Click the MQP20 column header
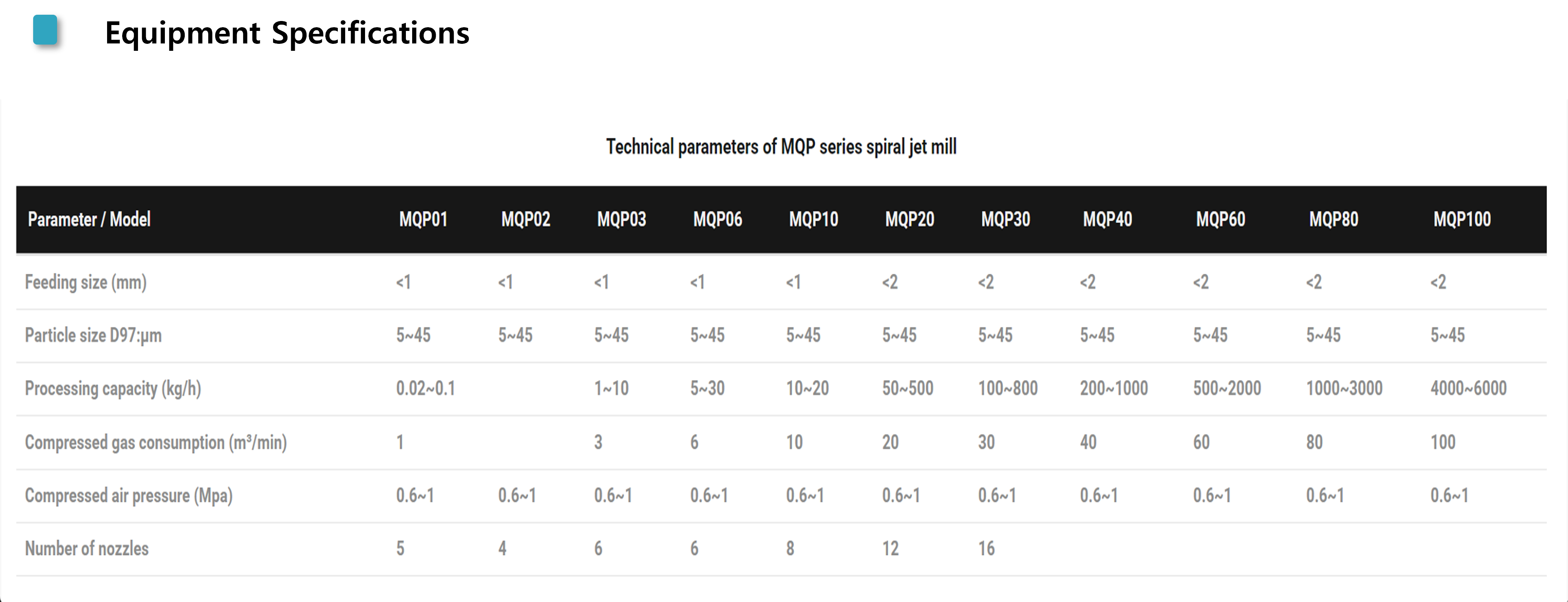Image resolution: width=1568 pixels, height=602 pixels. (x=909, y=219)
